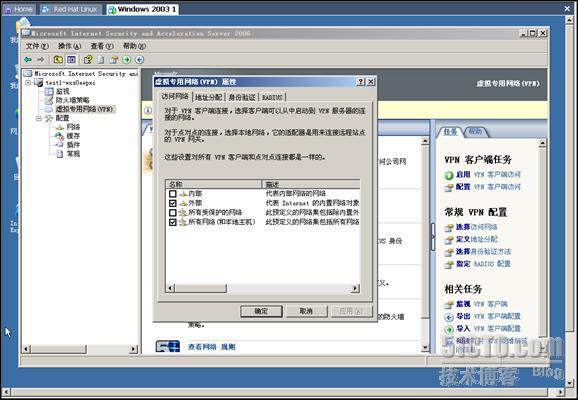Click the network list scroll-right arrow
Viewport: 578px width, 400px height.
point(355,288)
